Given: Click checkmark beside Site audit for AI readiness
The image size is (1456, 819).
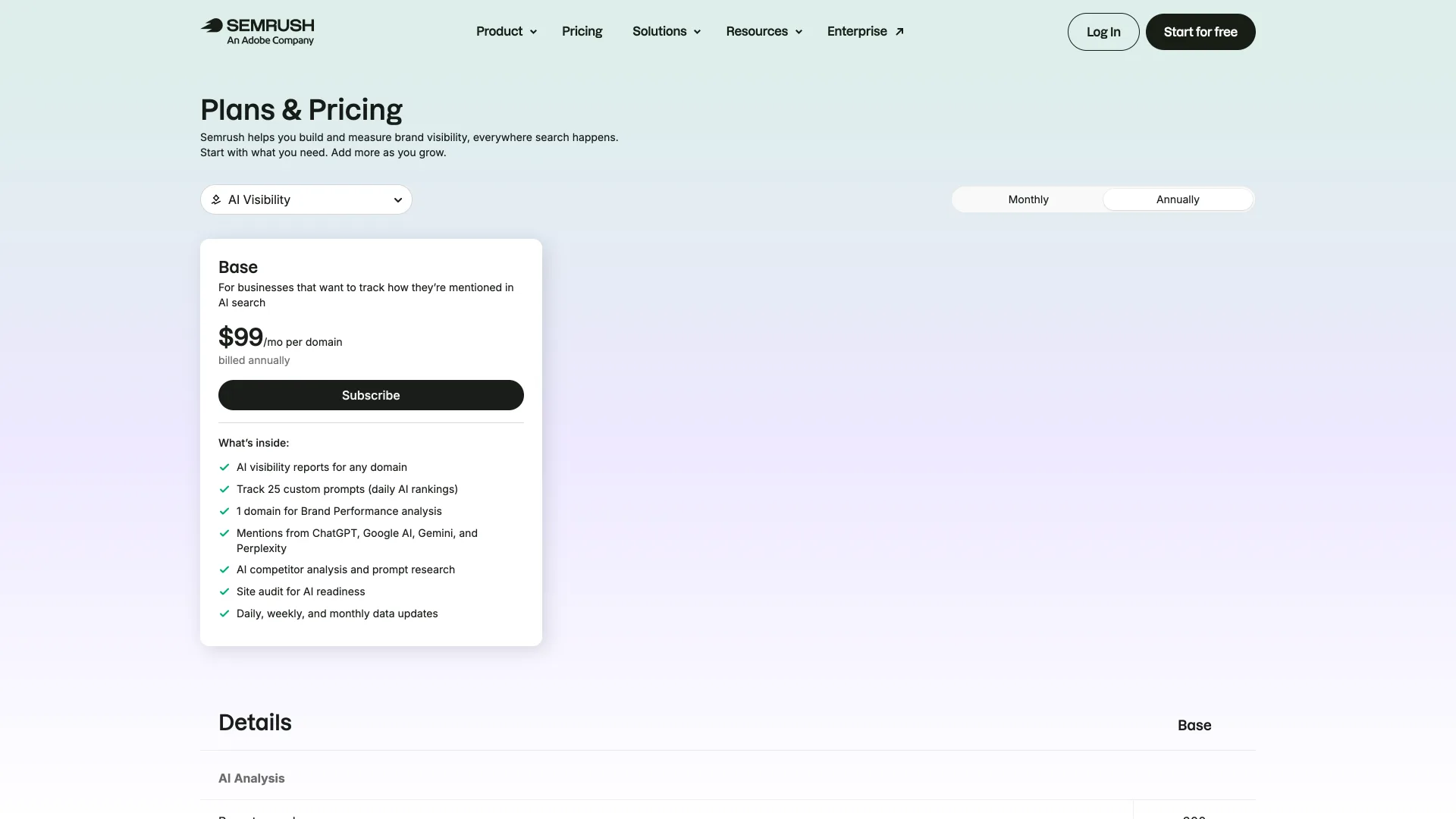Looking at the screenshot, I should [224, 591].
